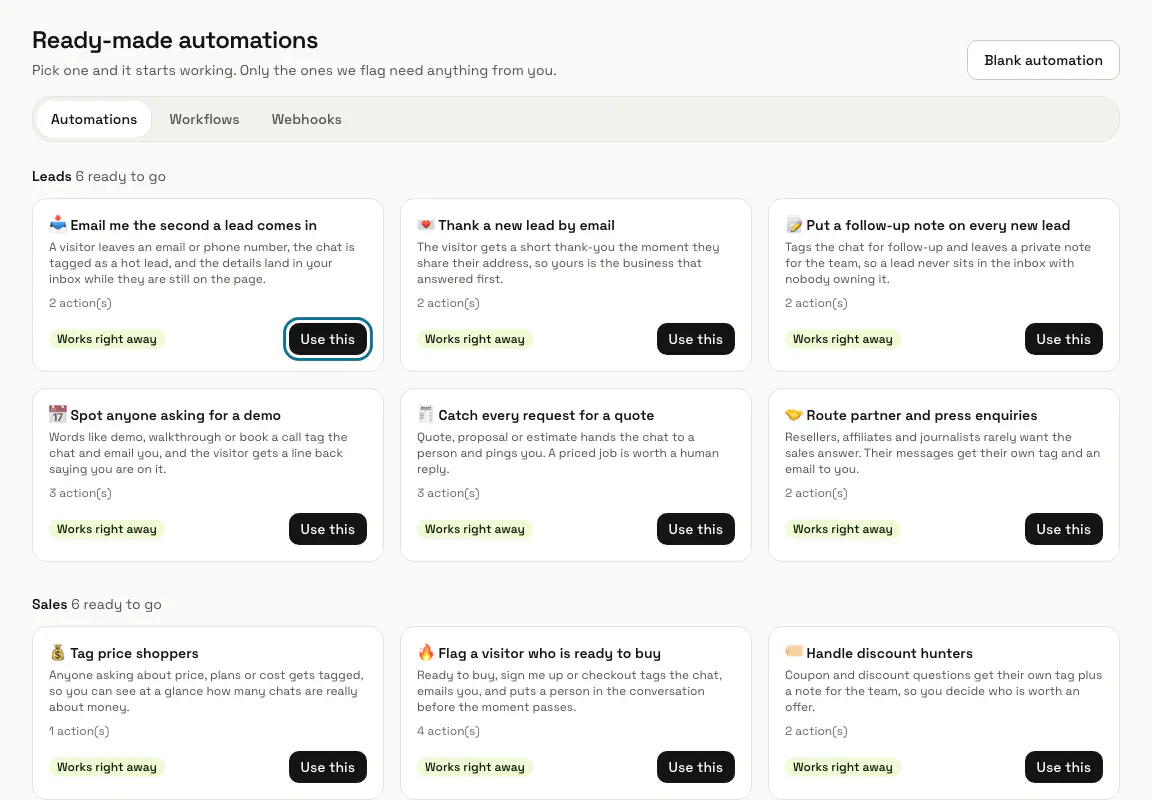Use the 'Catch every request for a quote' automation
The height and width of the screenshot is (800, 1152).
point(696,529)
